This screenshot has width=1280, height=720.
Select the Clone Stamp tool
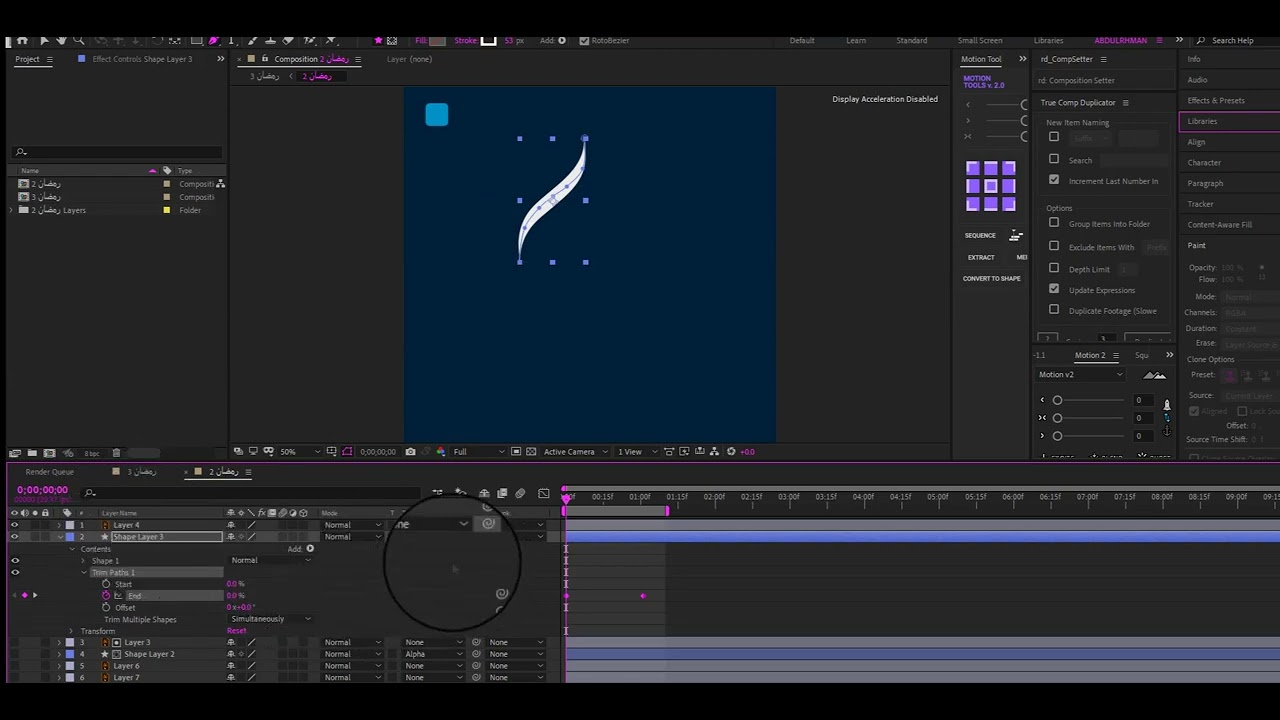pos(270,41)
